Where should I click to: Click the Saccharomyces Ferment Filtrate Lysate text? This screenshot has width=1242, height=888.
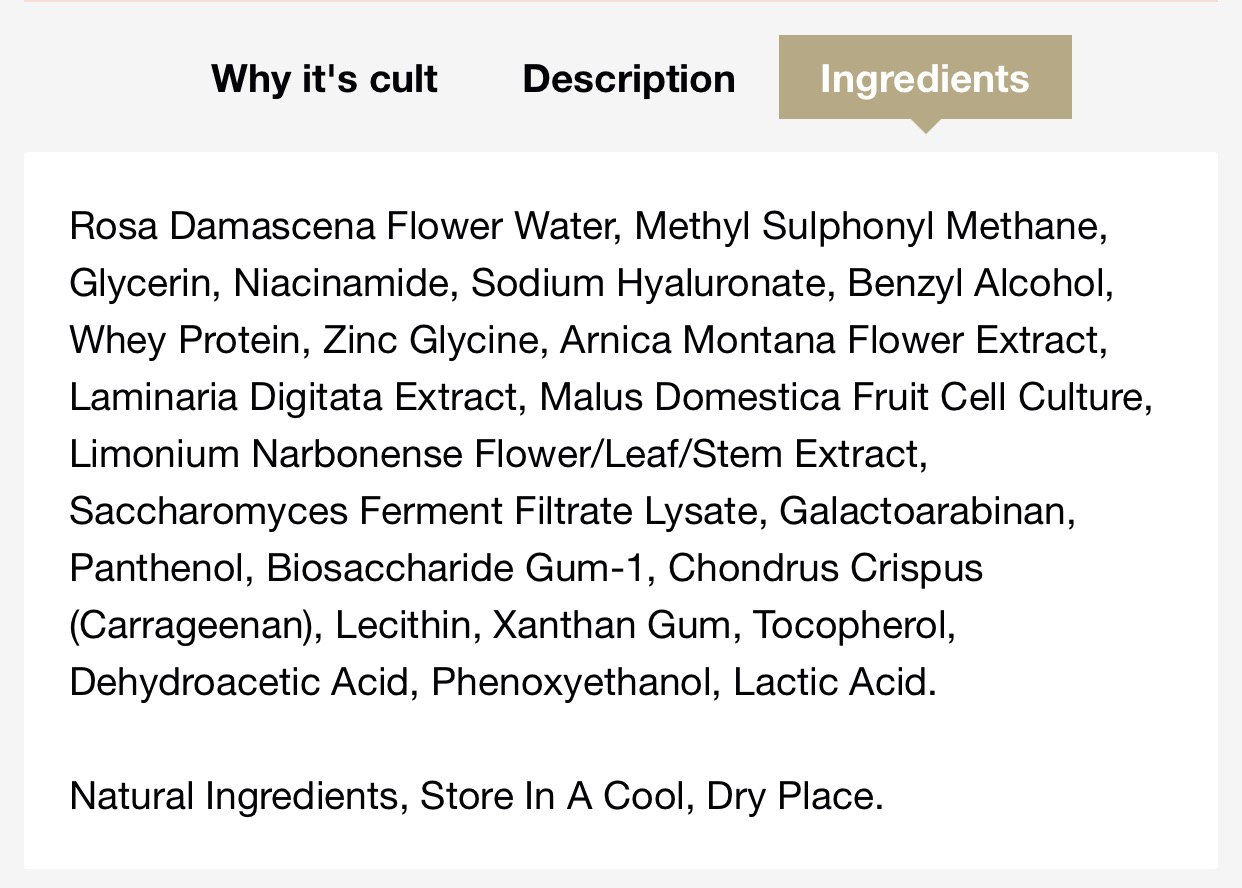[x=412, y=512]
